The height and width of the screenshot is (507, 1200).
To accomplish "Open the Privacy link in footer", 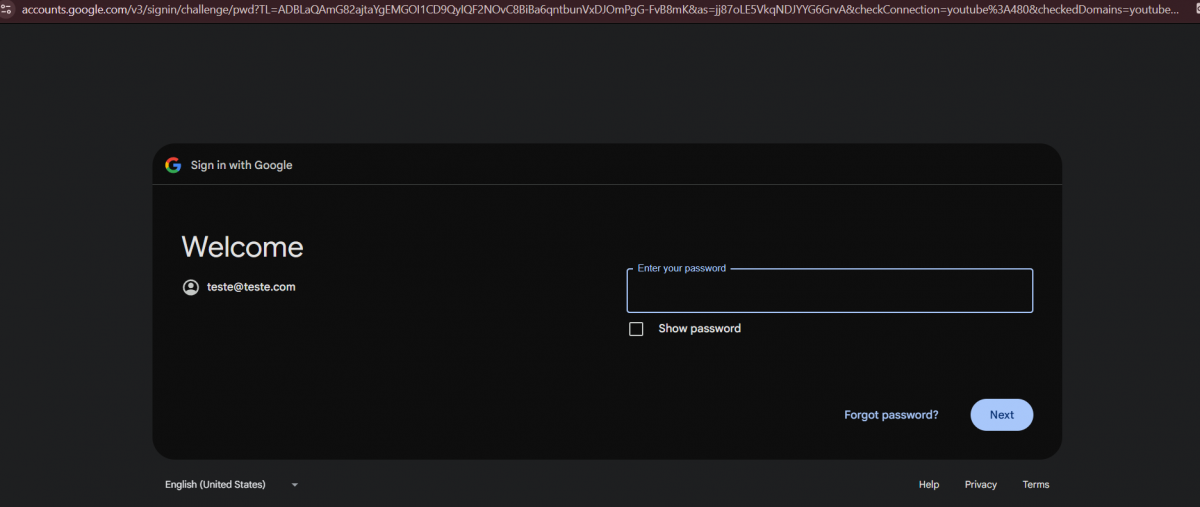I will point(980,485).
